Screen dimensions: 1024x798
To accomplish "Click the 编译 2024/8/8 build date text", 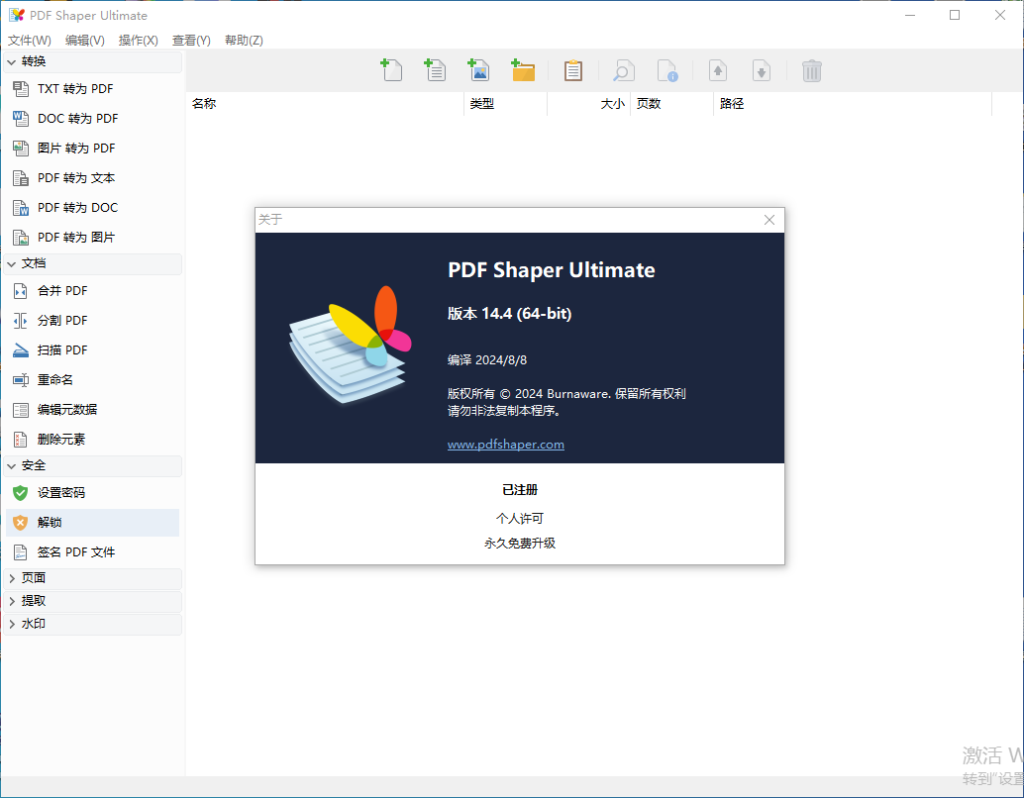I will click(487, 360).
